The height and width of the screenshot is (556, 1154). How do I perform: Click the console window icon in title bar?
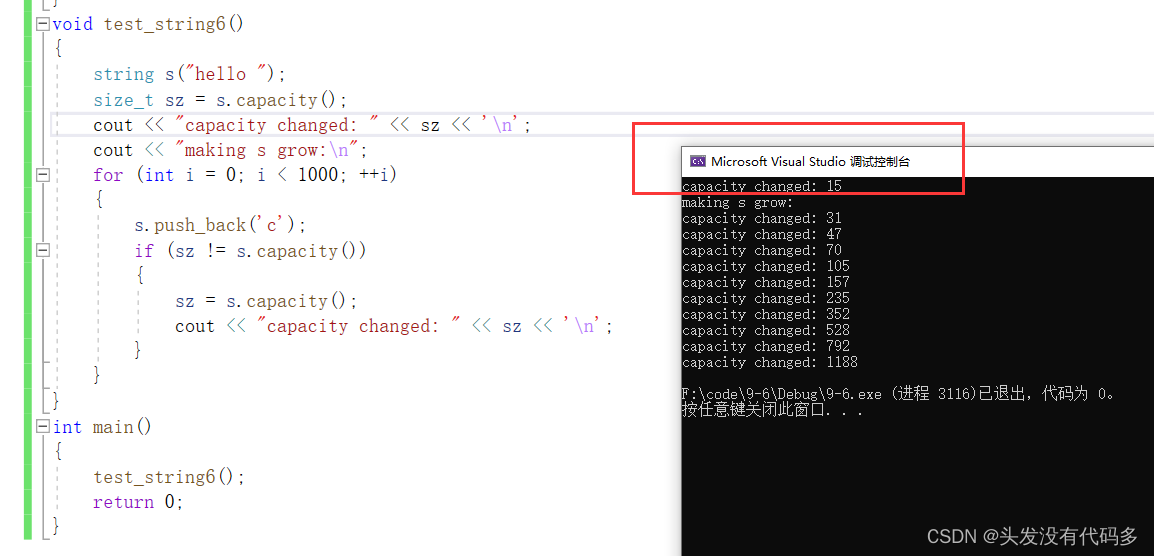click(698, 161)
